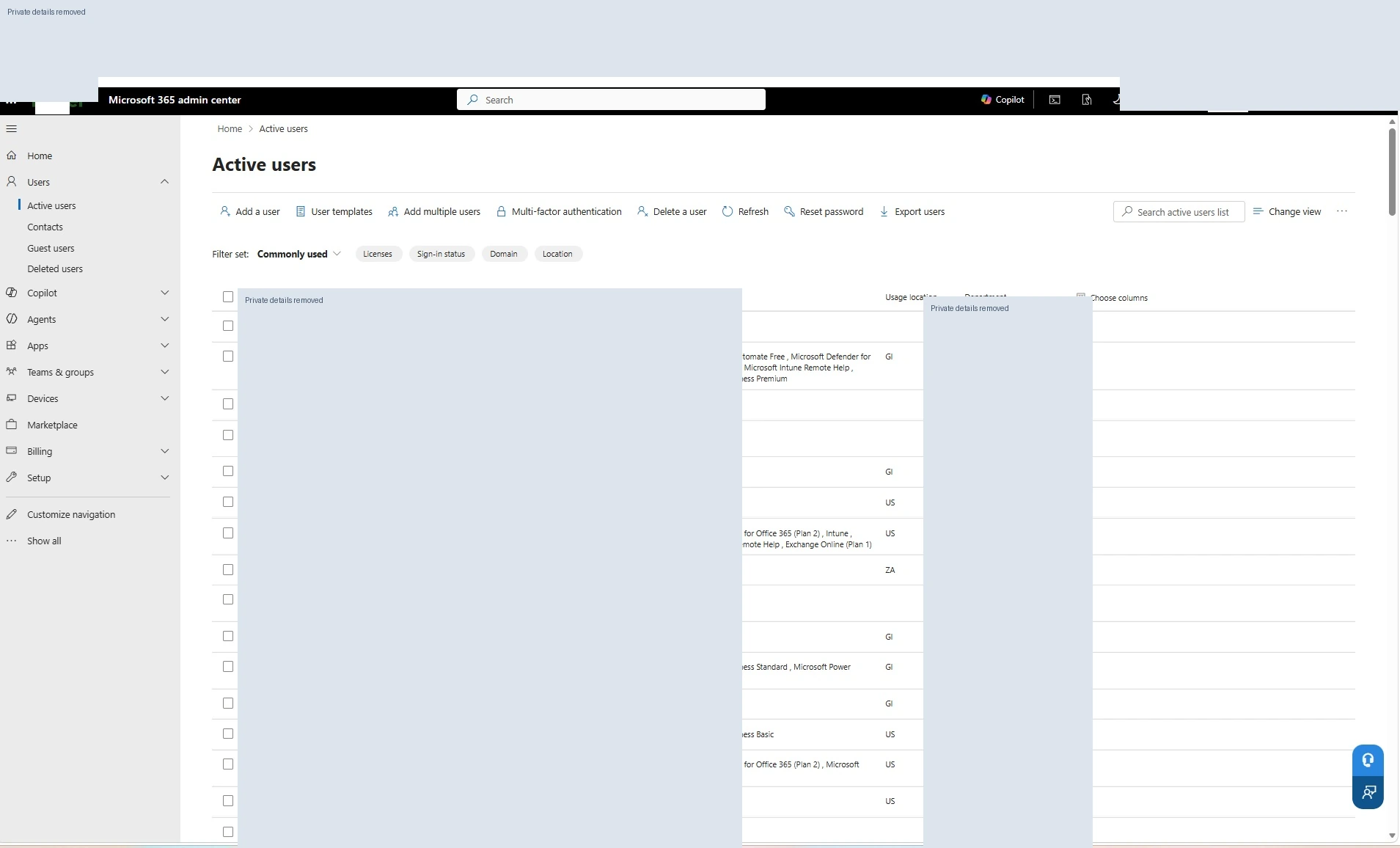Expand the Setup section chevron
The image size is (1400, 848).
coord(164,477)
